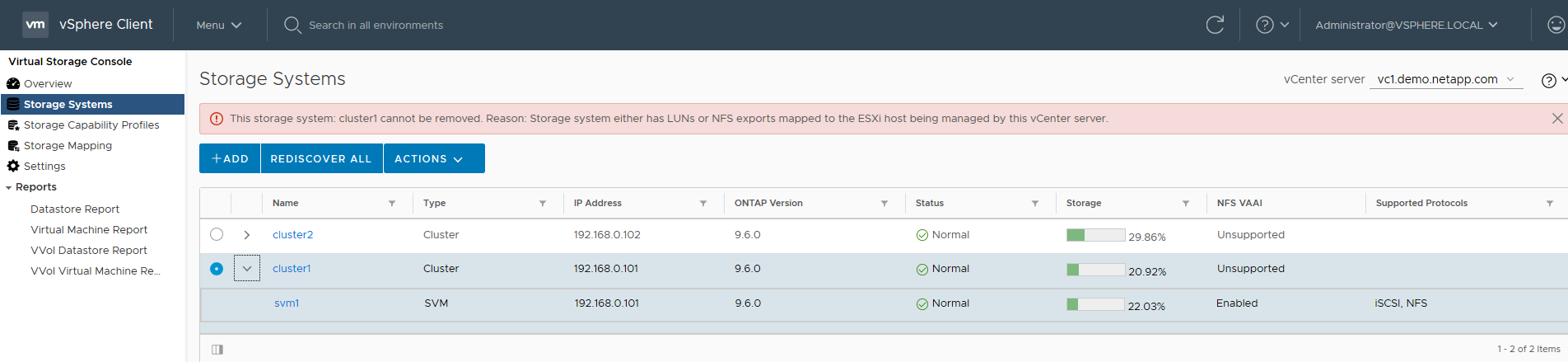Collapse the cluster1 row
The width and height of the screenshot is (1568, 362).
tap(247, 269)
